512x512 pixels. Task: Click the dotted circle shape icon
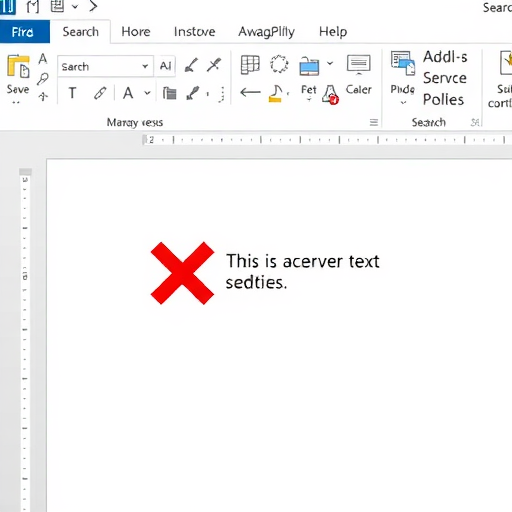click(x=279, y=64)
